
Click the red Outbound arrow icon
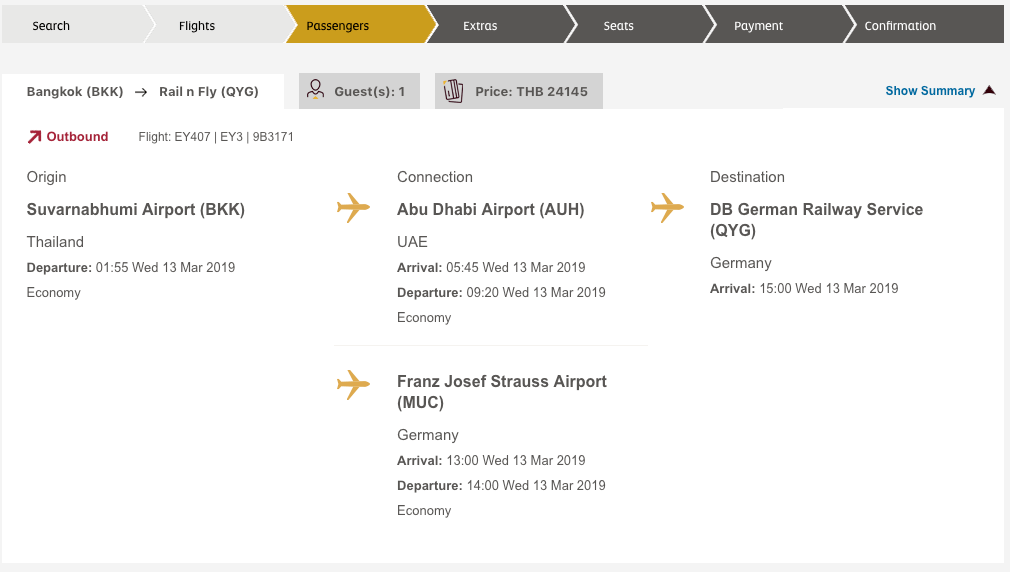34,137
